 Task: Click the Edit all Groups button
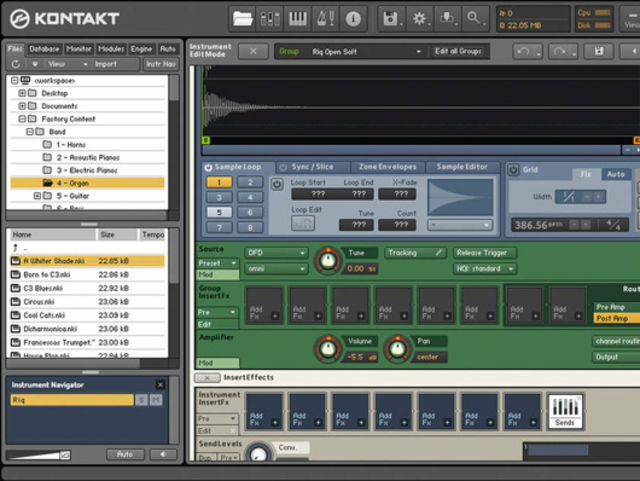(458, 51)
